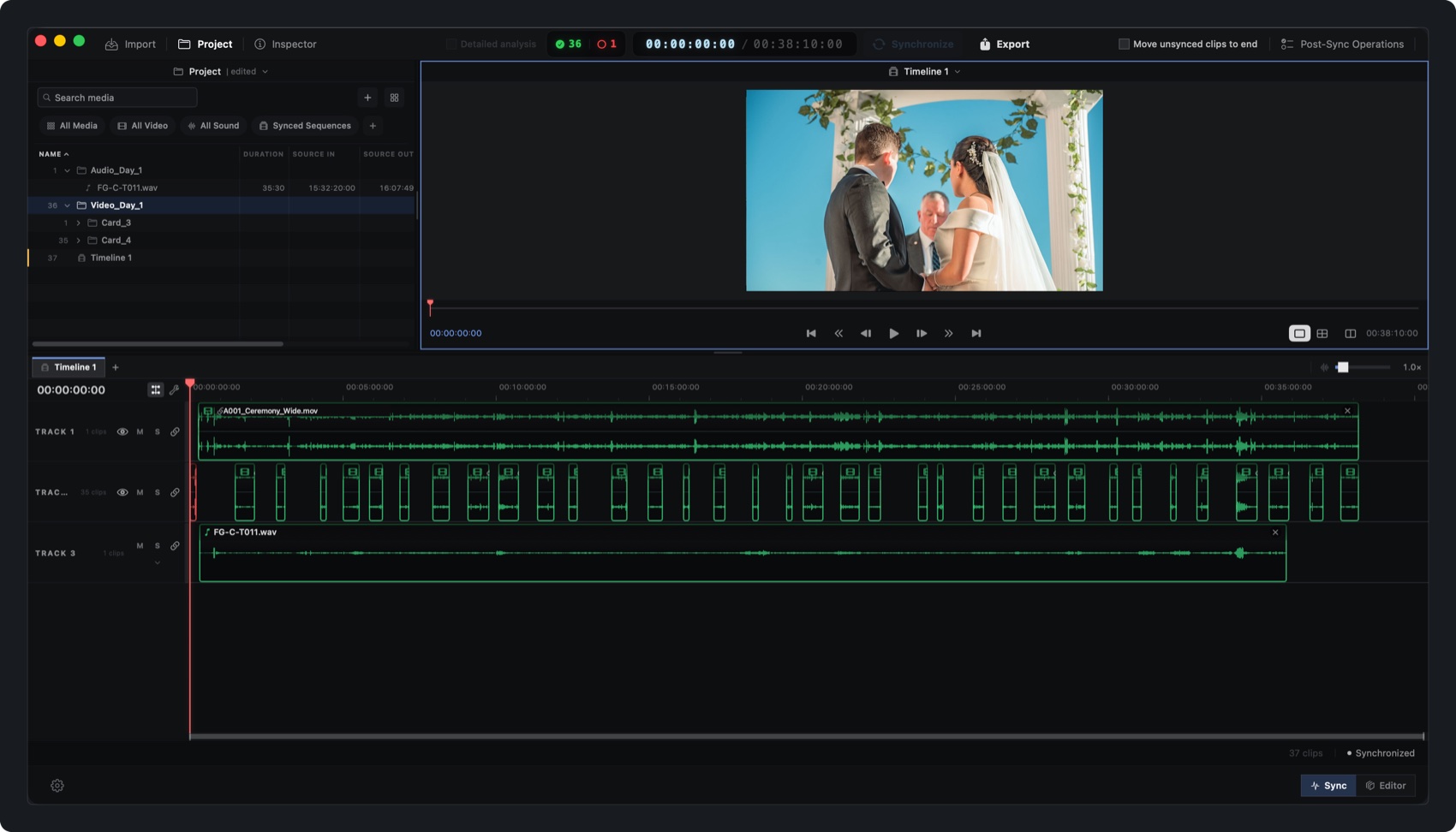1456x832 pixels.
Task: Solo the 35-clips track
Action: [x=158, y=493]
